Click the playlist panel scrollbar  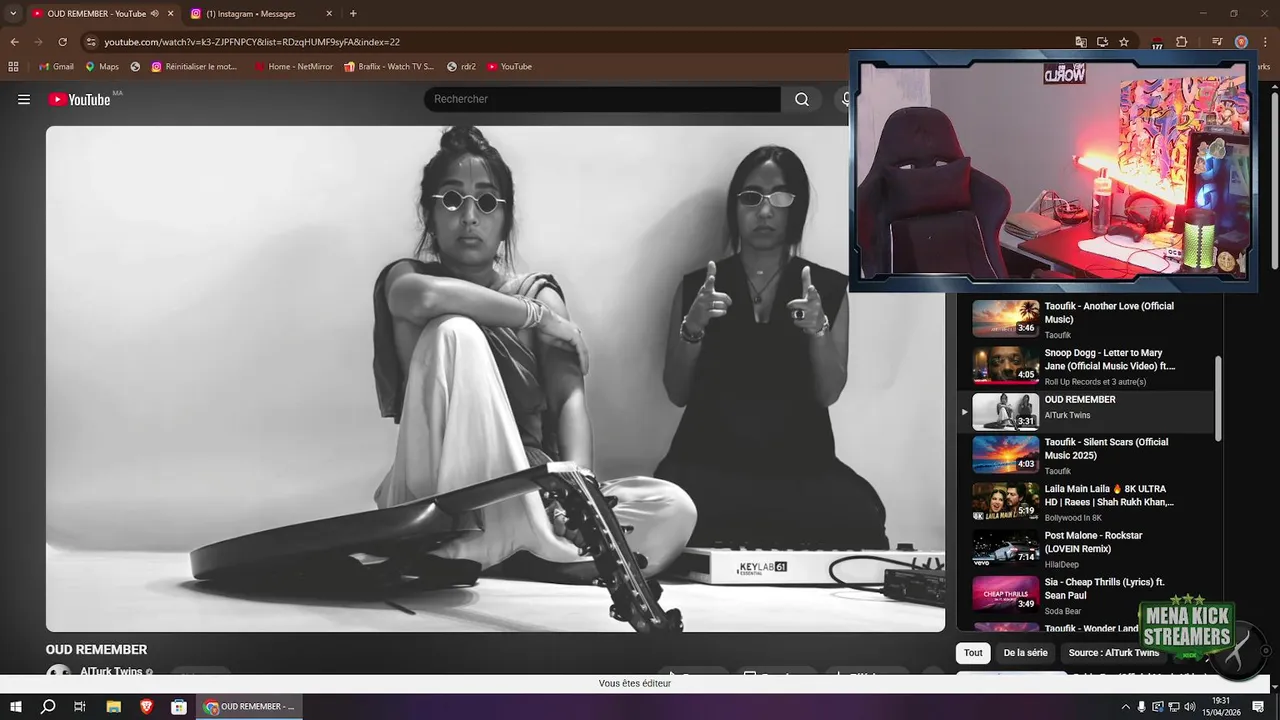click(x=1218, y=398)
